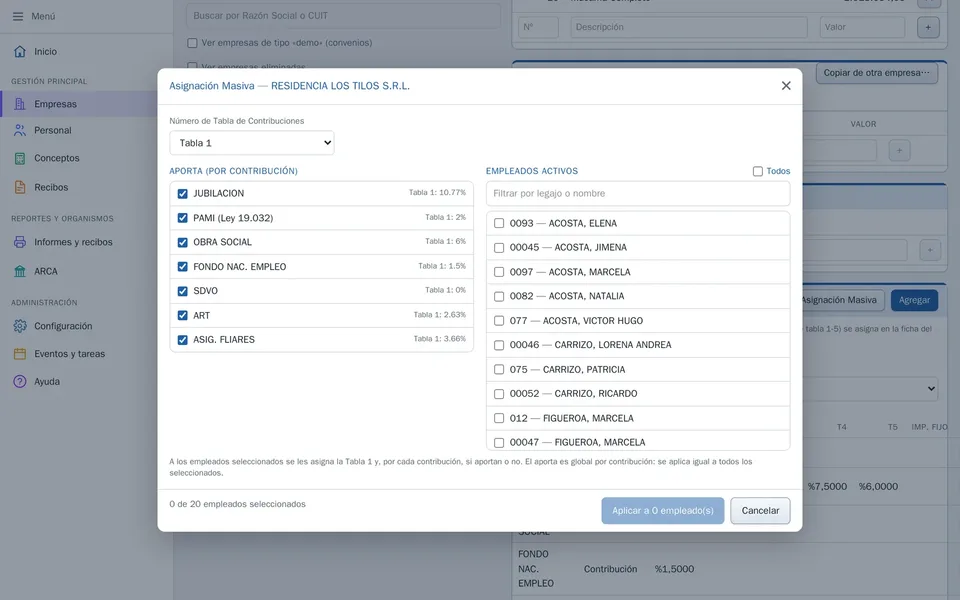Select employee 0097 ACOSTA, MARCELA
The height and width of the screenshot is (600, 960).
tap(499, 272)
